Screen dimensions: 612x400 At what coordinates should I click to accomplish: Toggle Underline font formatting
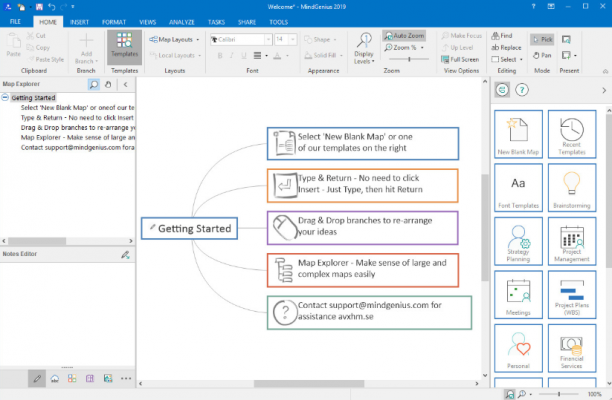click(244, 56)
